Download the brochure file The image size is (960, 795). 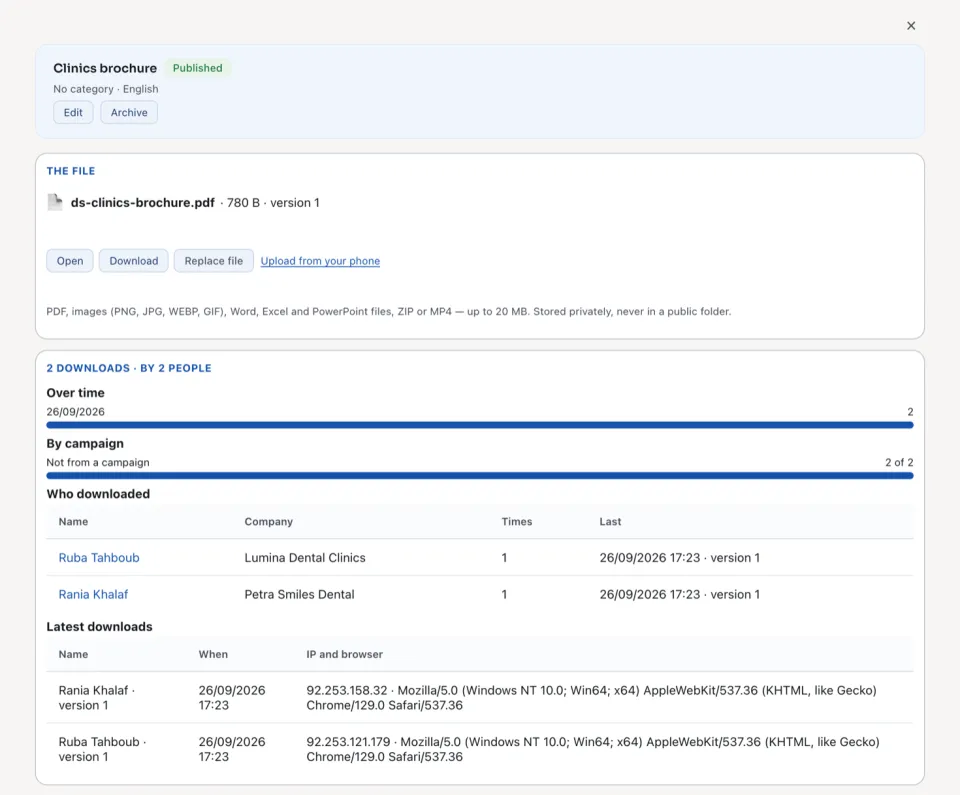click(x=133, y=261)
